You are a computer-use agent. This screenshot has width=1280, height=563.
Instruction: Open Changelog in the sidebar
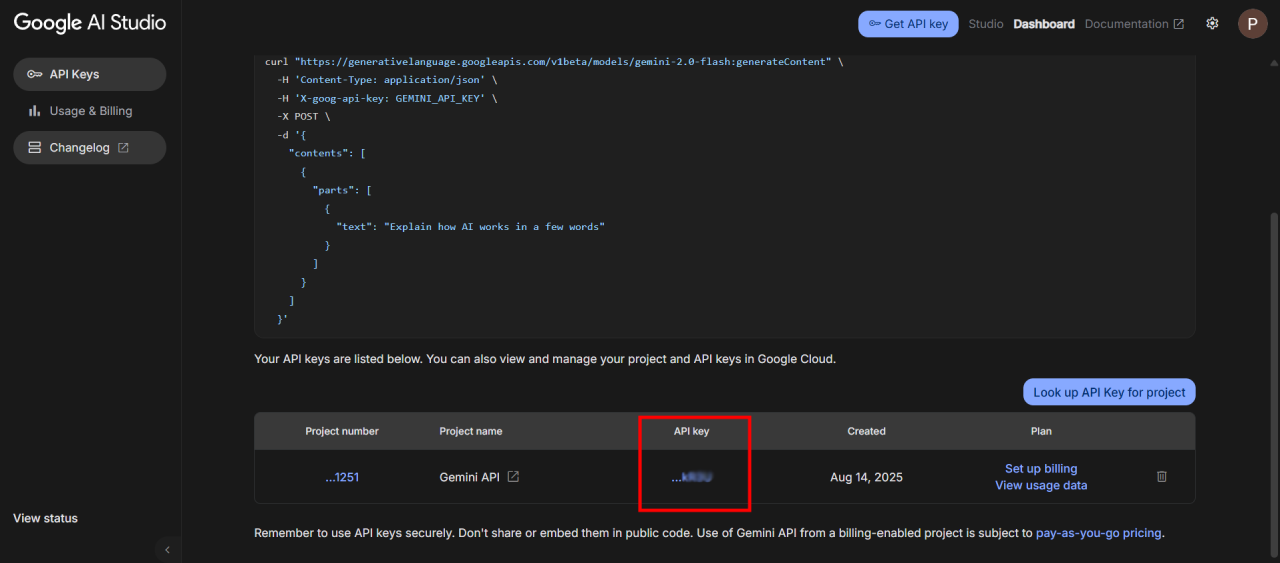[89, 148]
